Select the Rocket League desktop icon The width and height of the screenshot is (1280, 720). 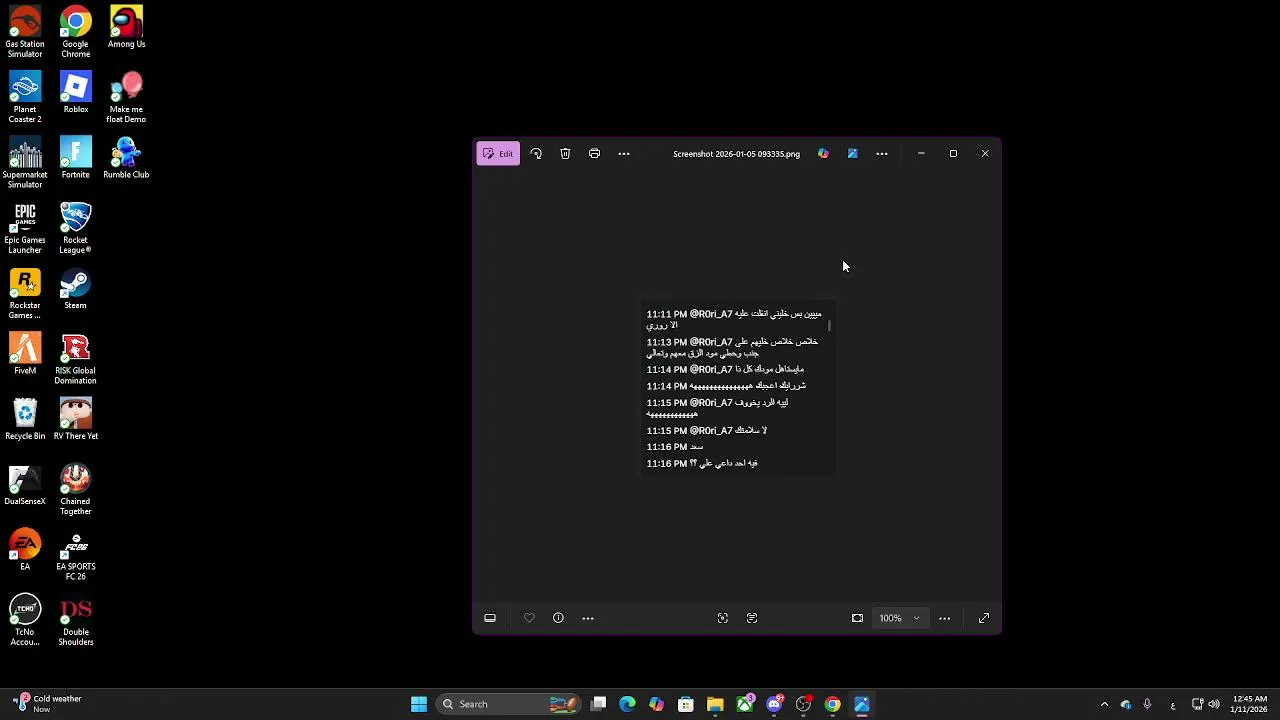(x=75, y=228)
